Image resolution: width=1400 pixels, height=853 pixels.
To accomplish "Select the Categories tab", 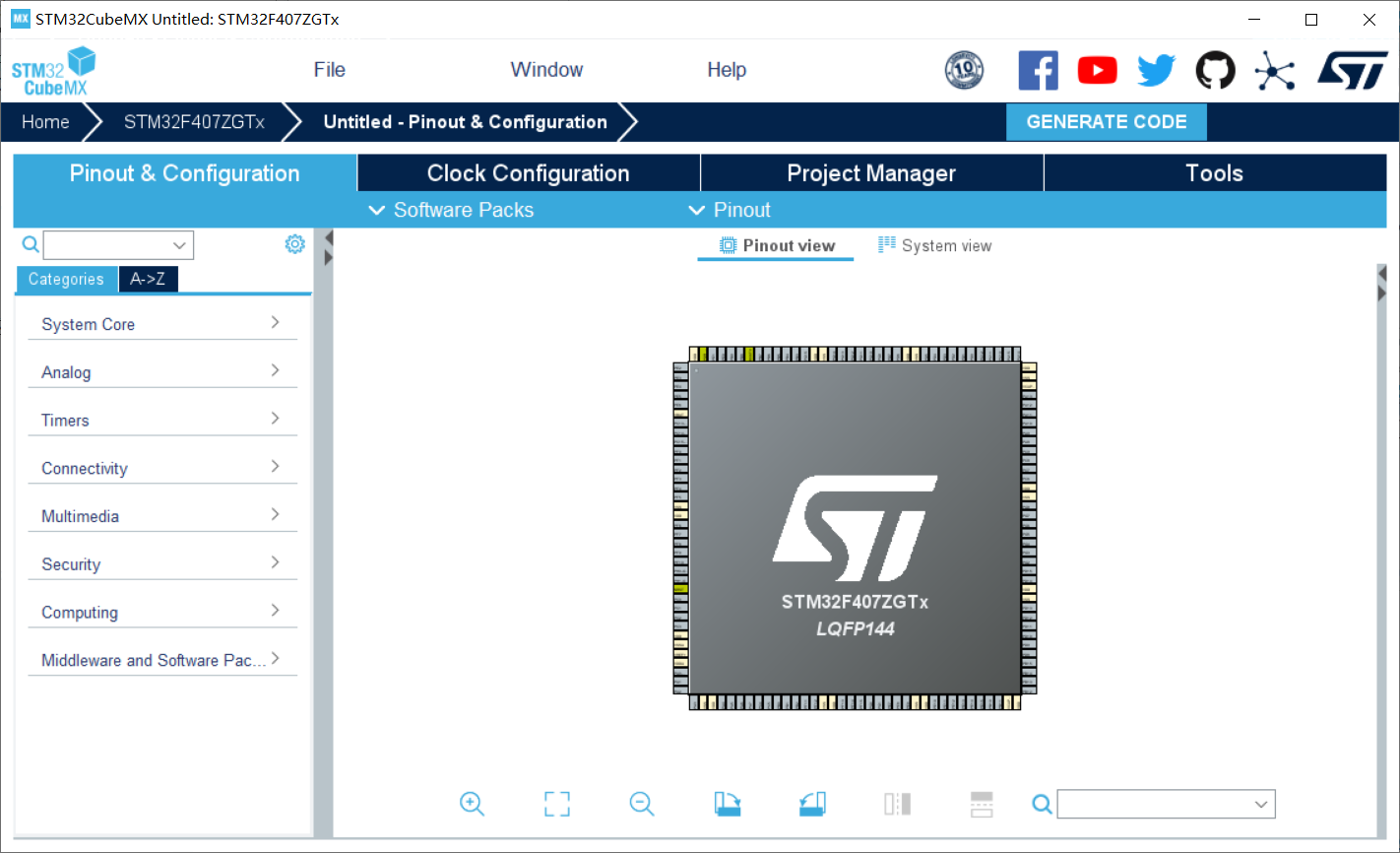I will pyautogui.click(x=66, y=280).
